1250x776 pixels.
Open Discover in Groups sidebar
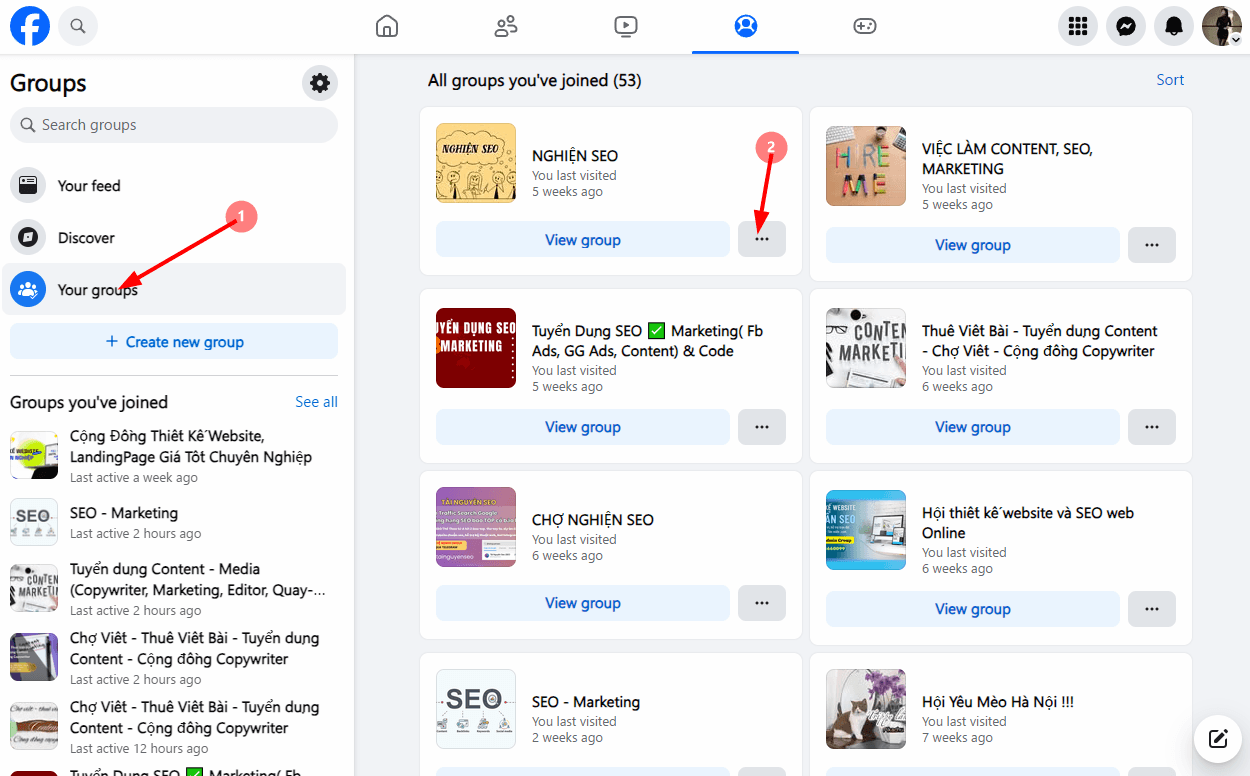[x=174, y=238]
